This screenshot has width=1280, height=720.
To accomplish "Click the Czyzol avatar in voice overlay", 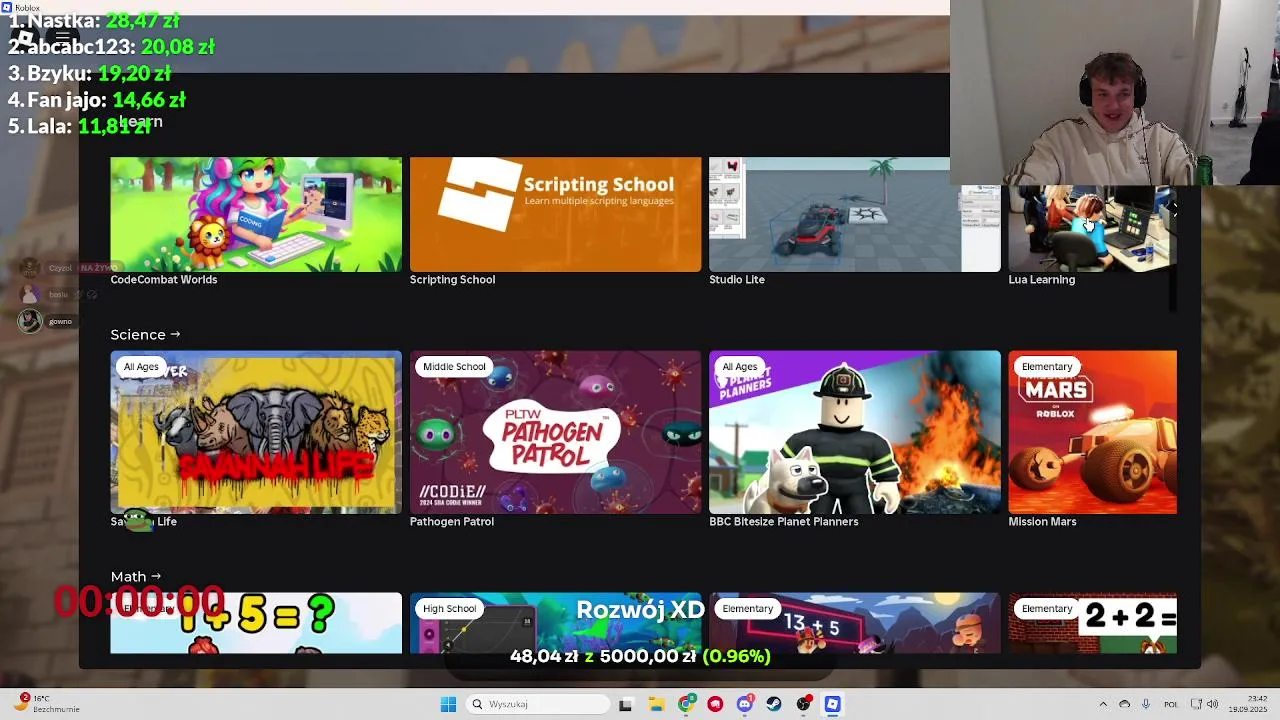I will pos(30,268).
